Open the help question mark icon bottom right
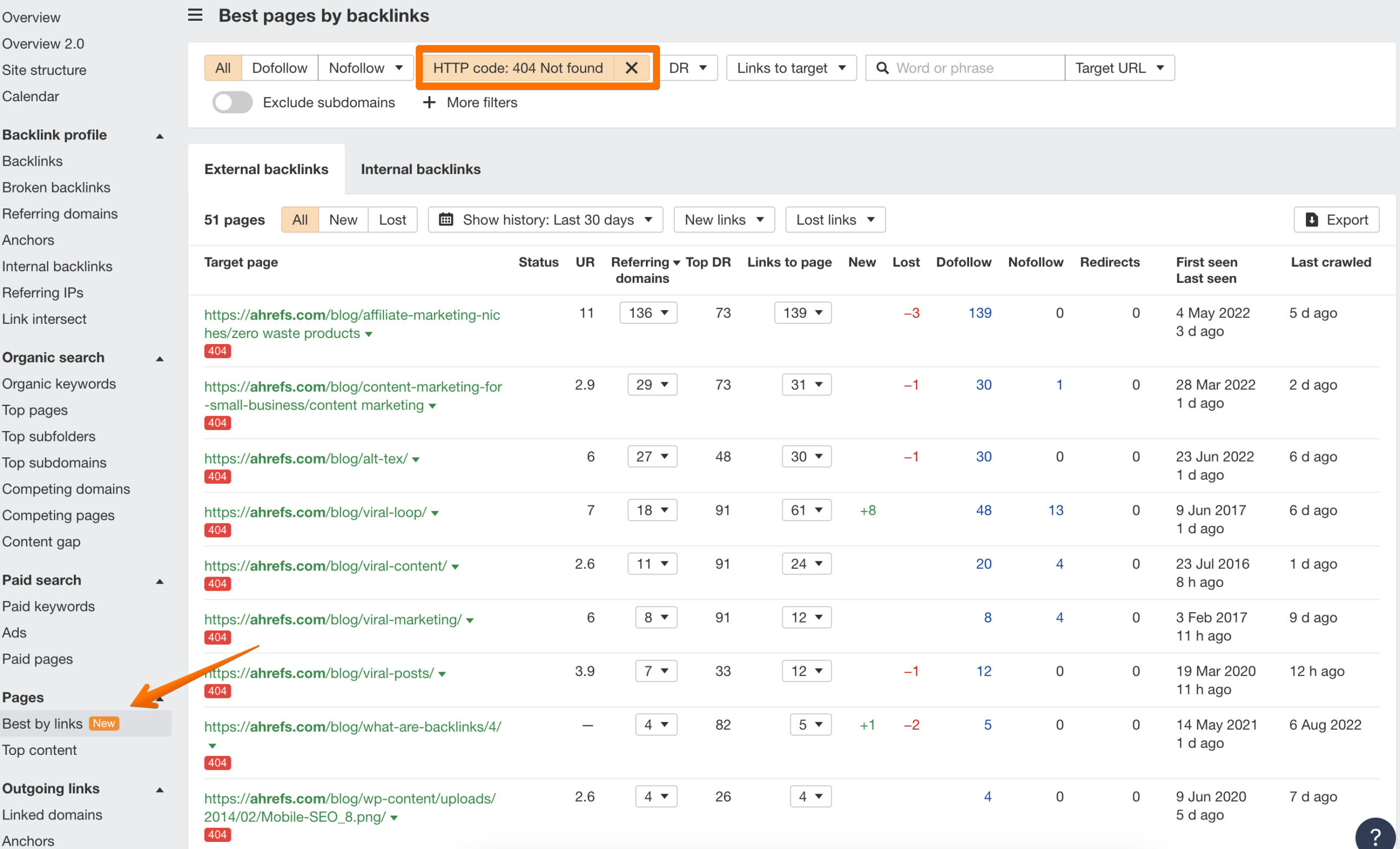The width and height of the screenshot is (1400, 849). coord(1375,835)
